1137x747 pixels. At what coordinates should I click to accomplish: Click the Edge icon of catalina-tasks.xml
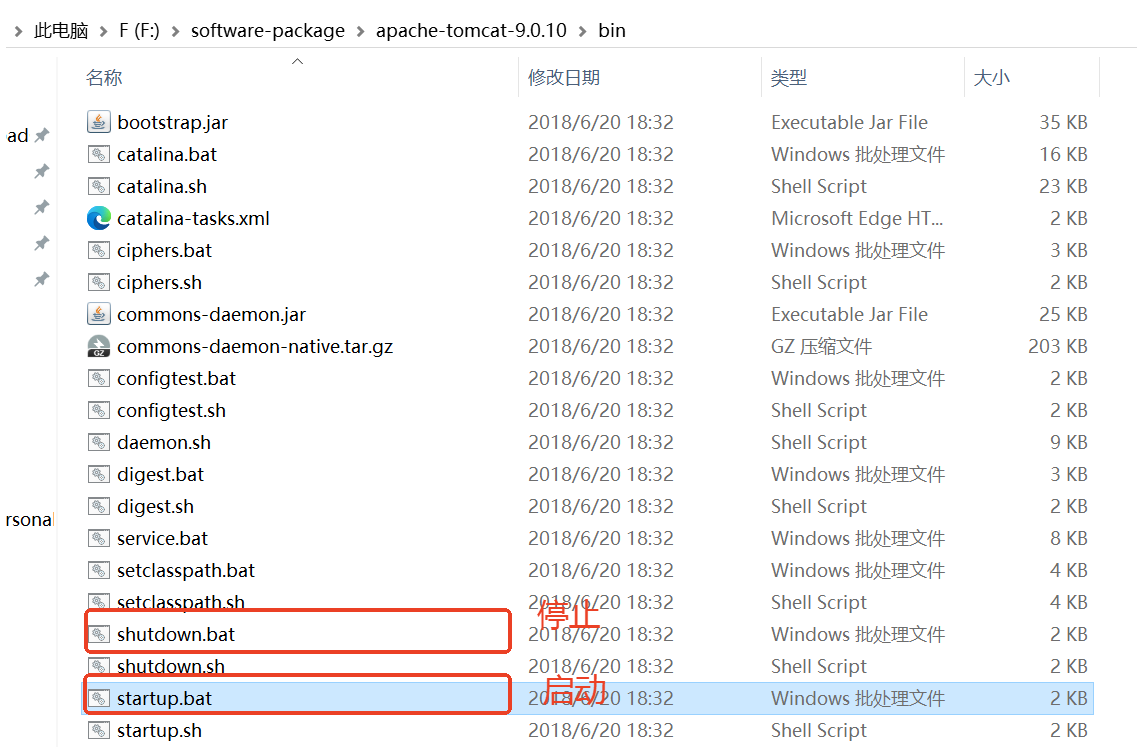pos(99,218)
